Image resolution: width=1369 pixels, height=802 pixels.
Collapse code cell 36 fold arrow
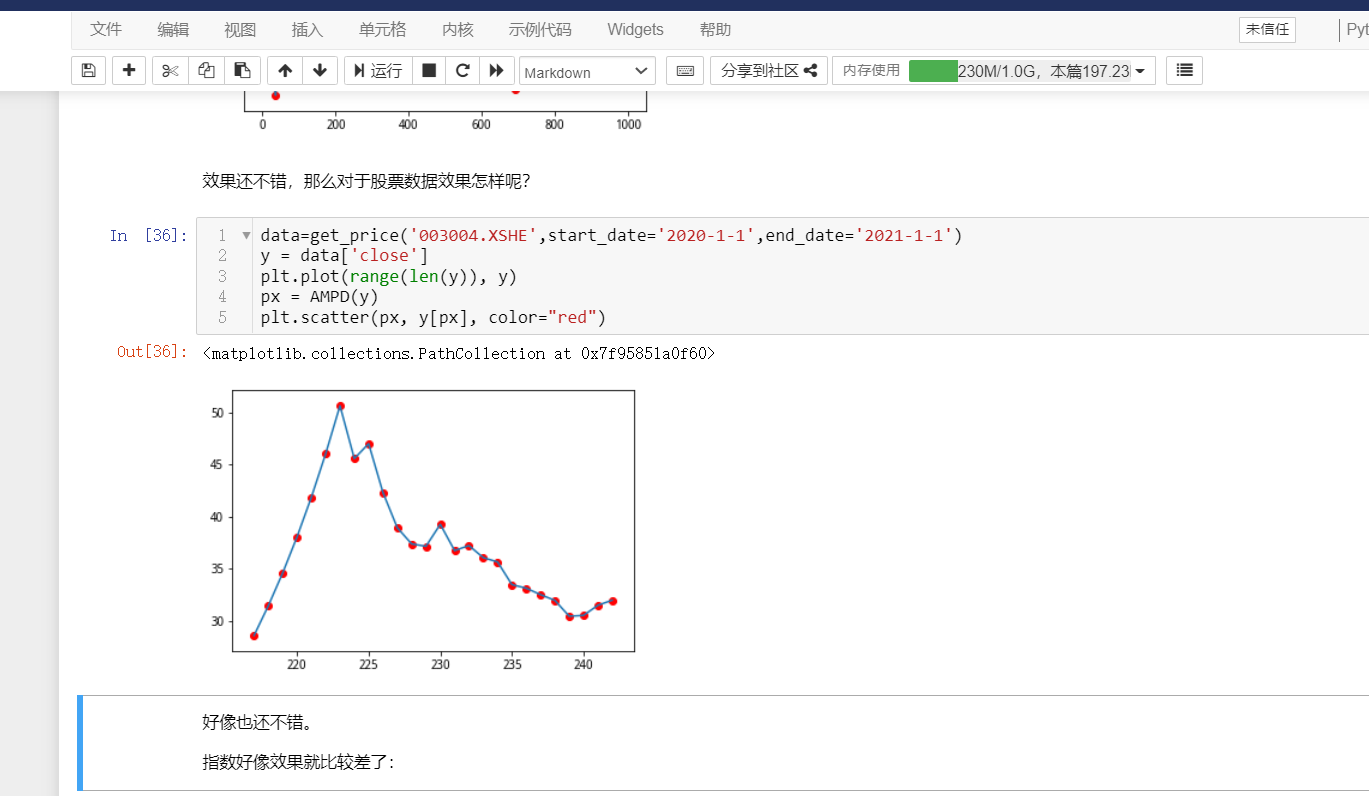click(247, 236)
